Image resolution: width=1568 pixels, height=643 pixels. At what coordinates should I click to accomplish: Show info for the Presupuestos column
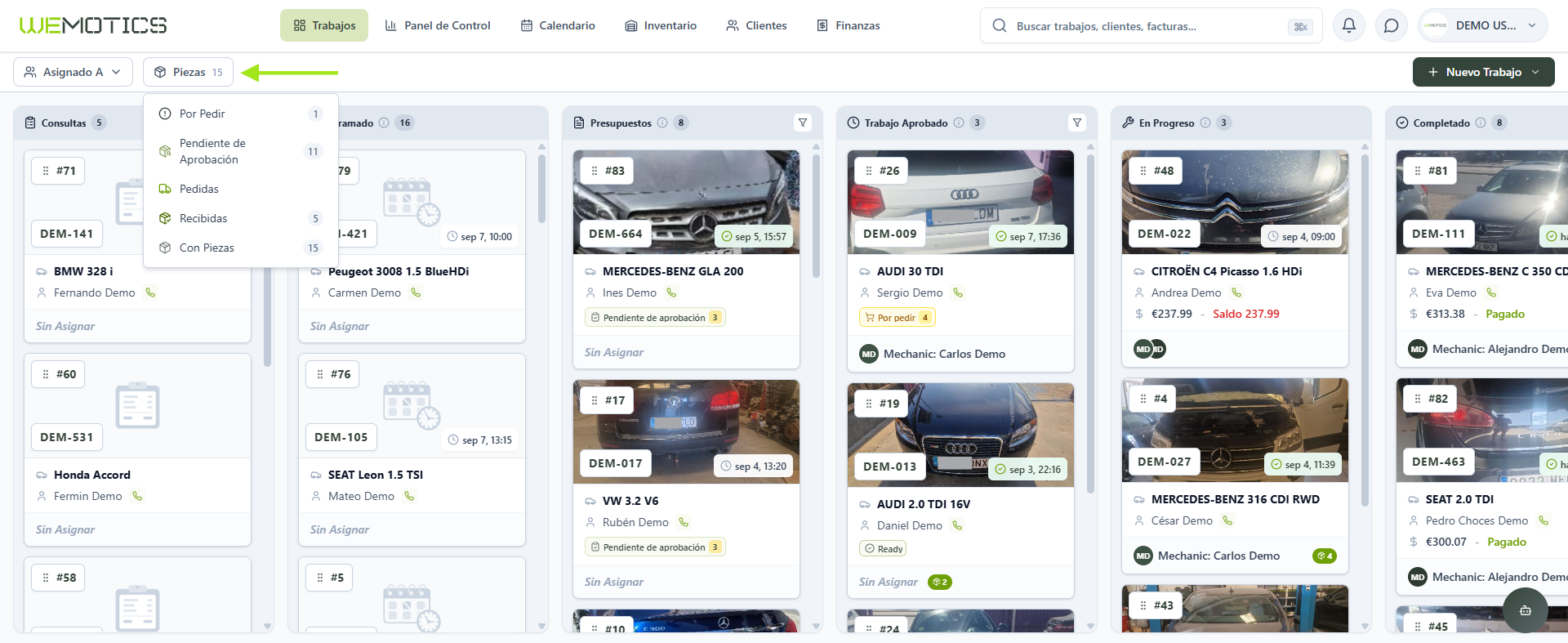click(662, 123)
